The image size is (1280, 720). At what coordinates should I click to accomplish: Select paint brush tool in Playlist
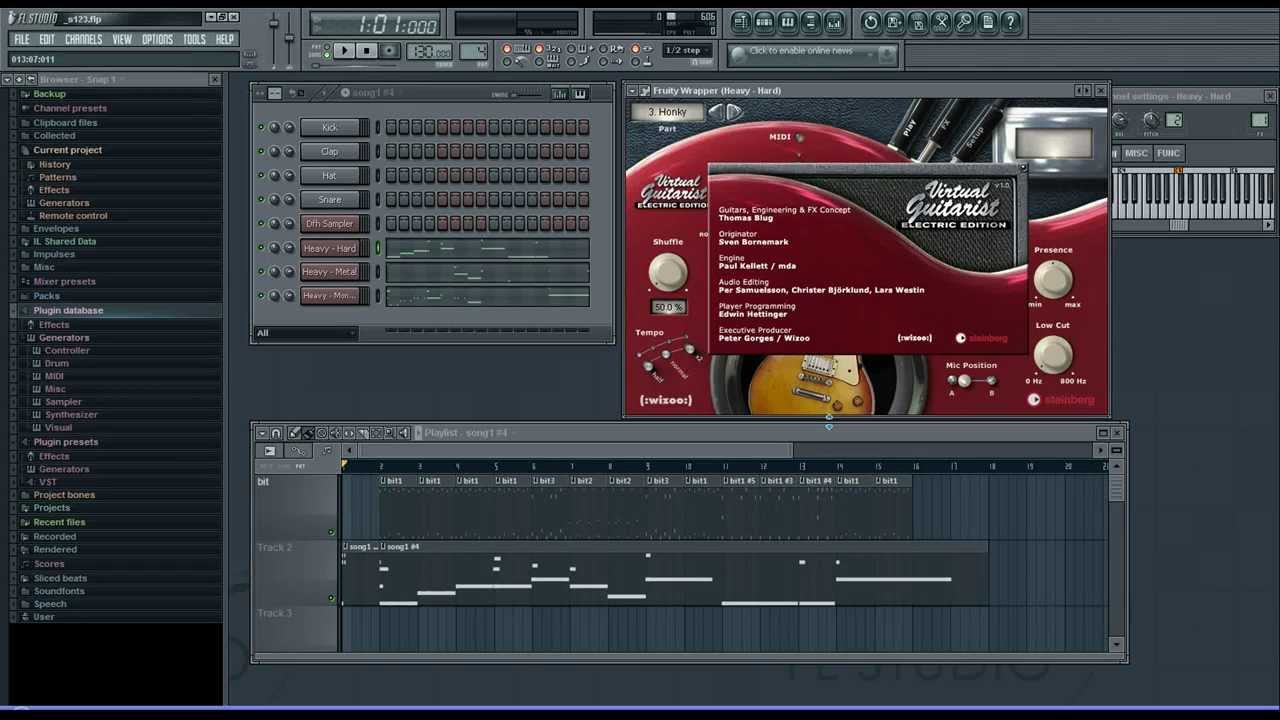[x=308, y=433]
